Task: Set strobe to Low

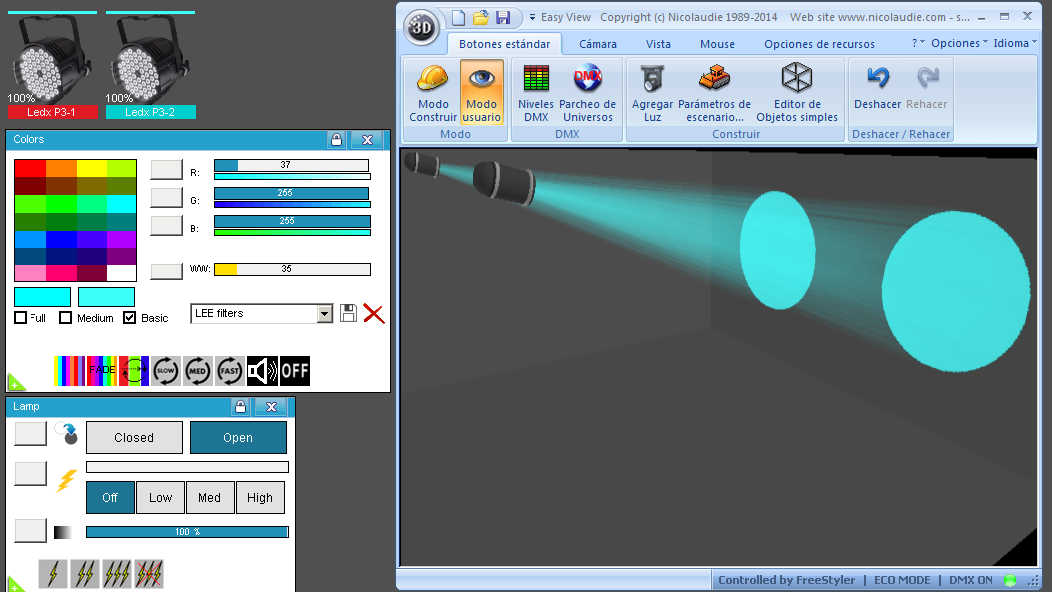Action: (160, 497)
